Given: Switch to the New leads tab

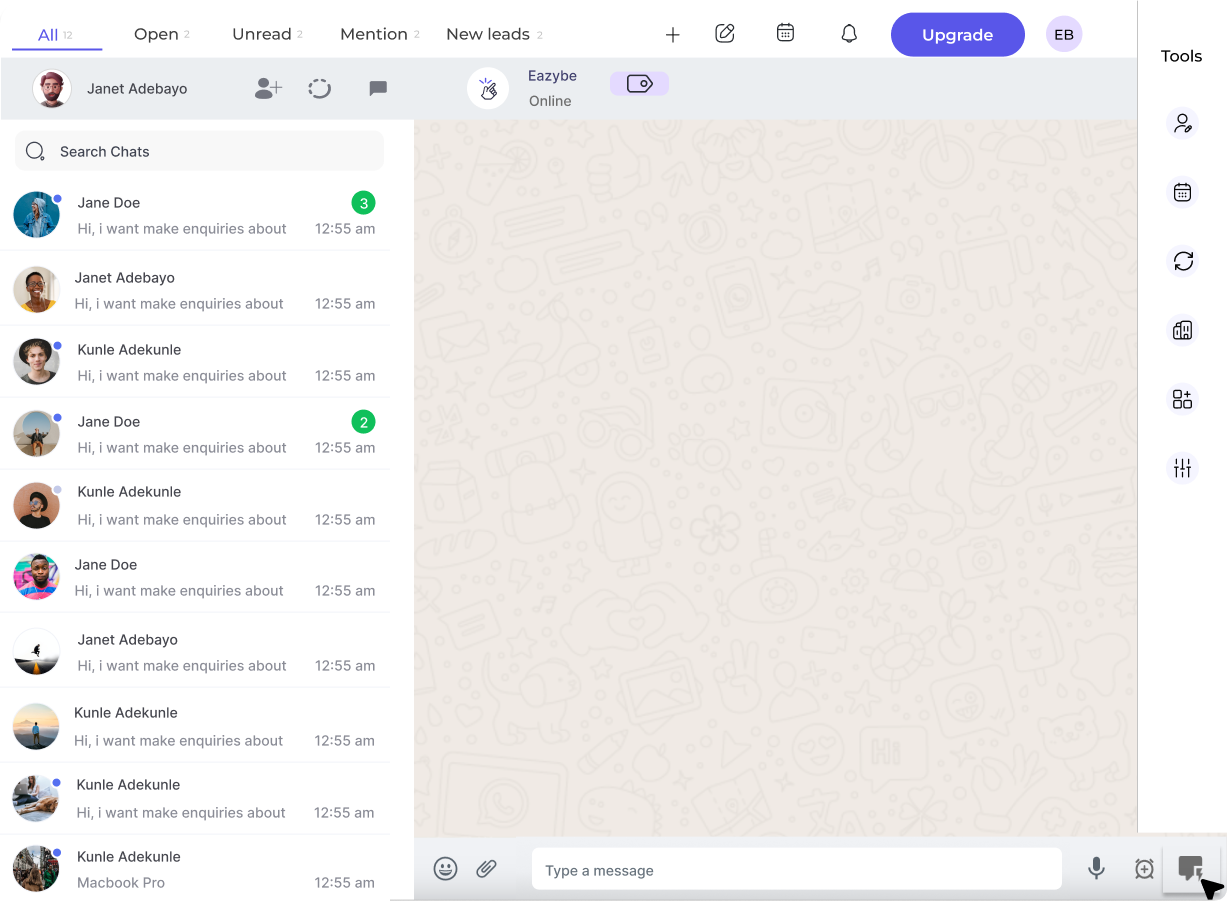Looking at the screenshot, I should tap(494, 34).
